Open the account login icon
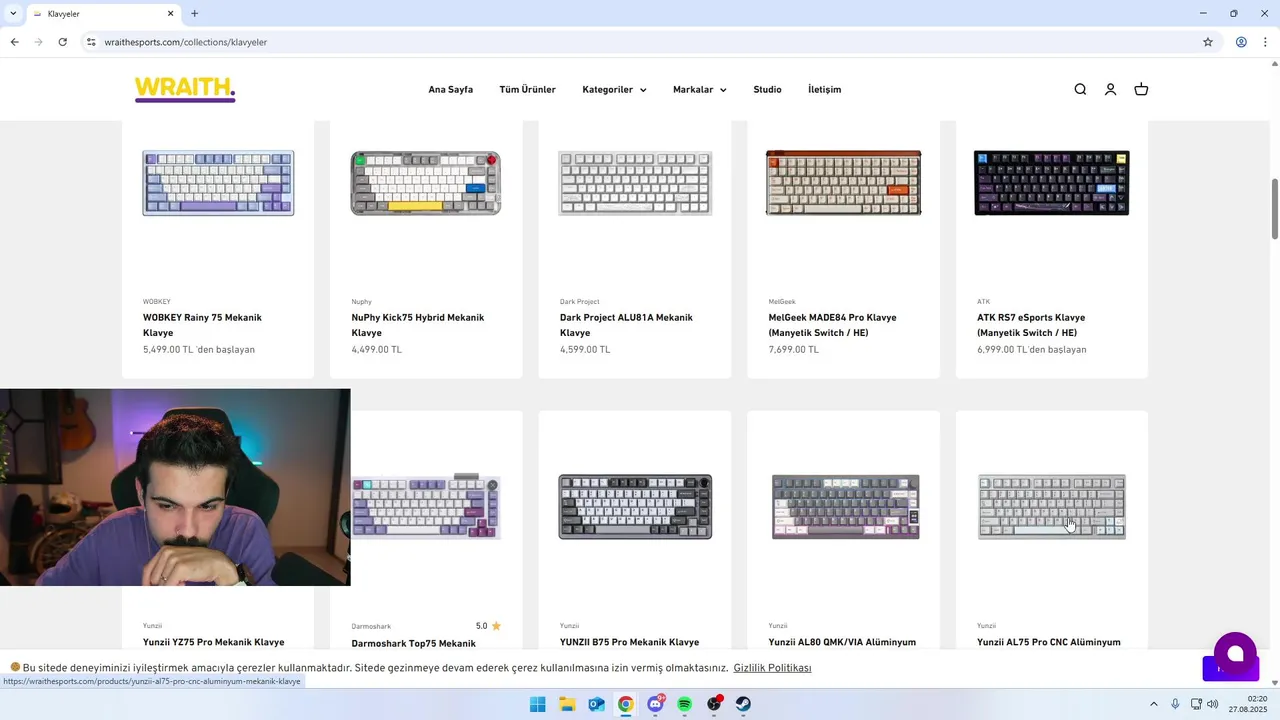 (x=1110, y=89)
